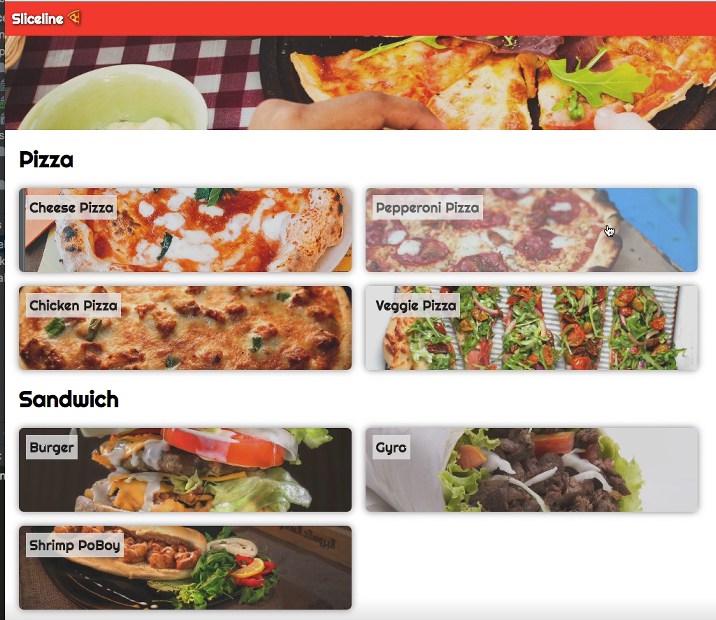Click the Pizza section heading
Viewport: 716px width, 620px height.
coord(46,160)
